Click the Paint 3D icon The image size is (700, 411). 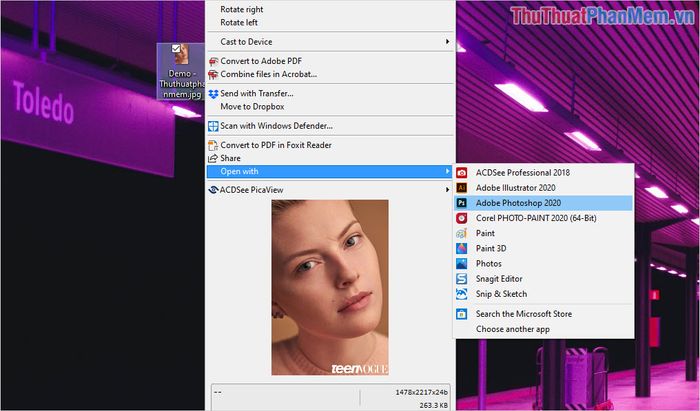click(x=462, y=249)
